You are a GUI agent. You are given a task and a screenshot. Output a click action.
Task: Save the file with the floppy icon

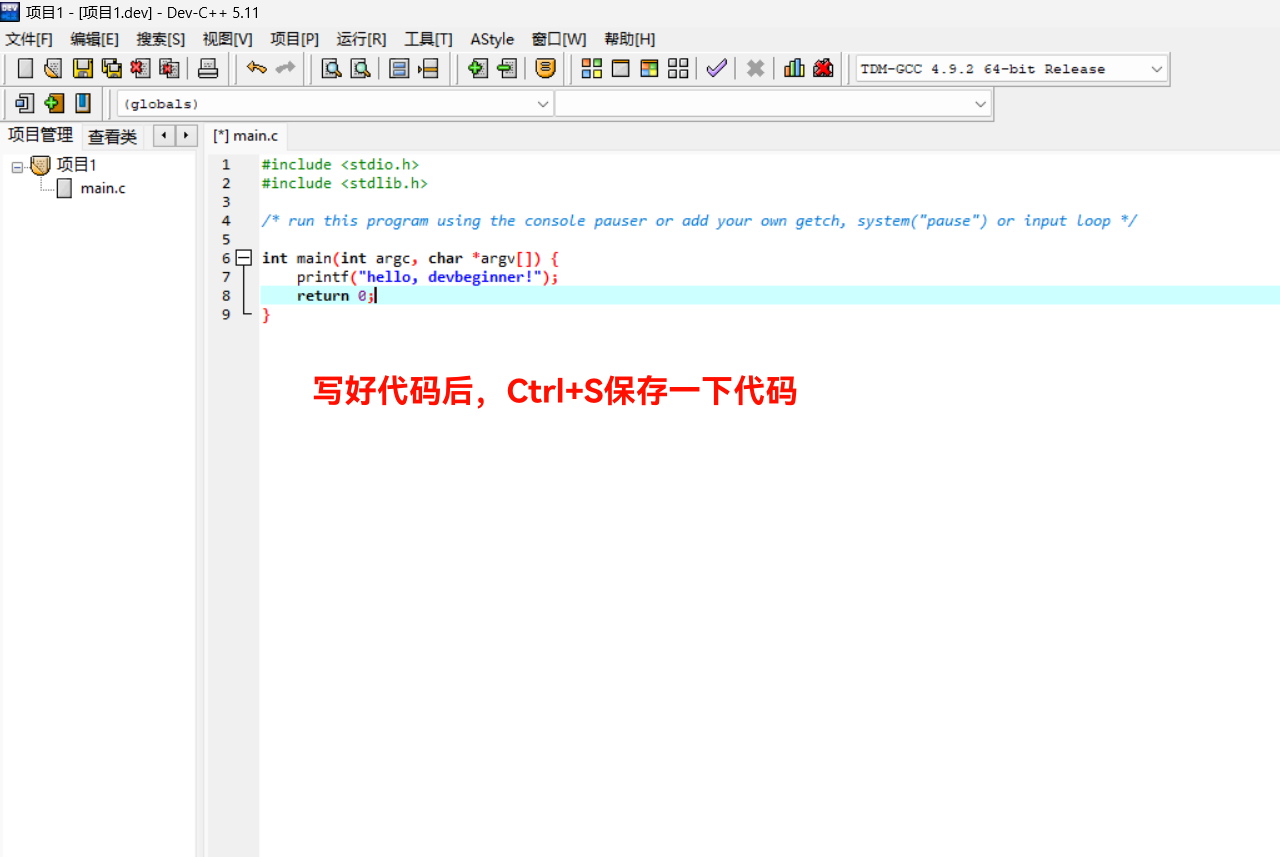click(x=82, y=68)
